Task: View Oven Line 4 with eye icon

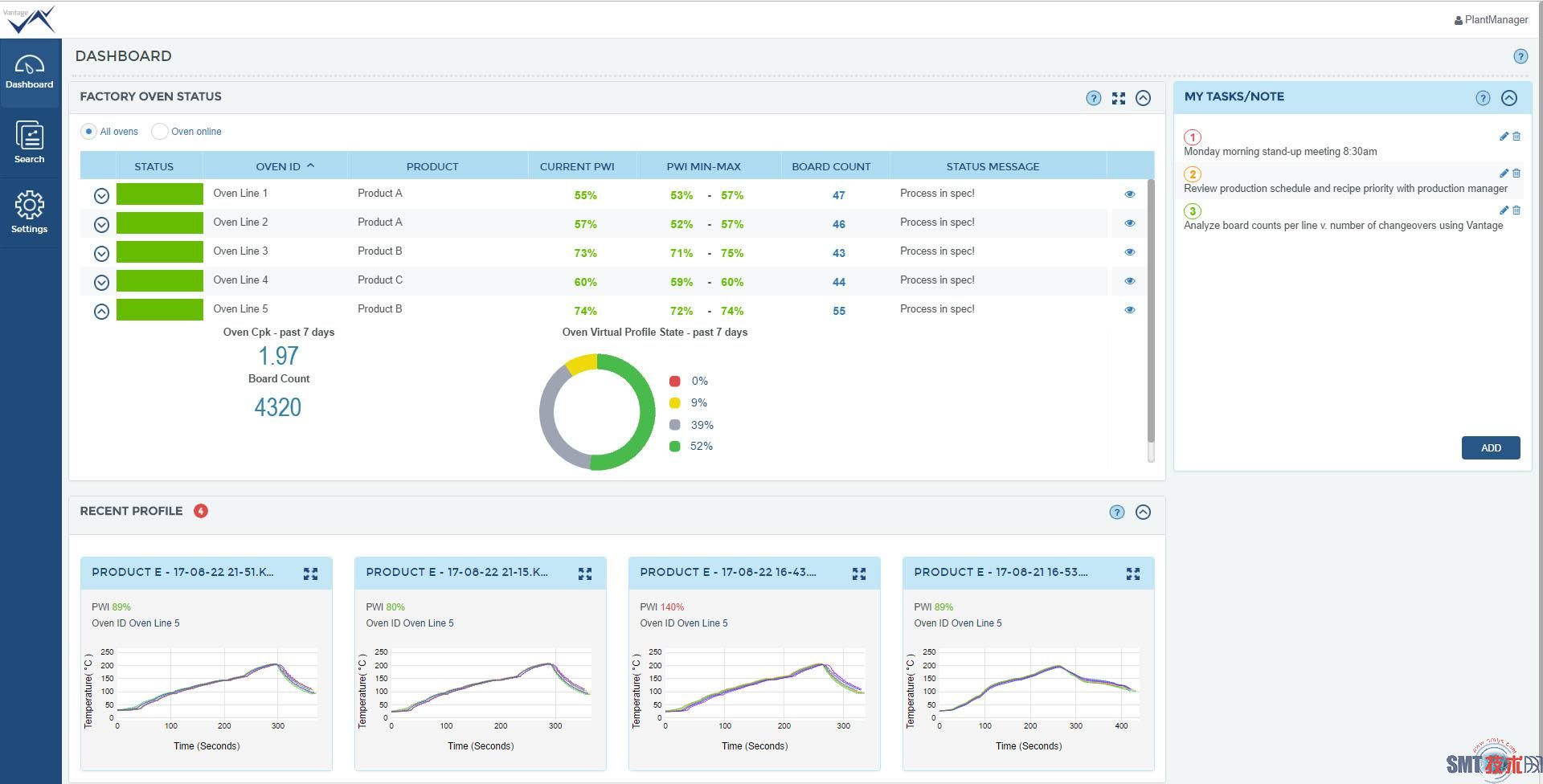Action: 1129,281
